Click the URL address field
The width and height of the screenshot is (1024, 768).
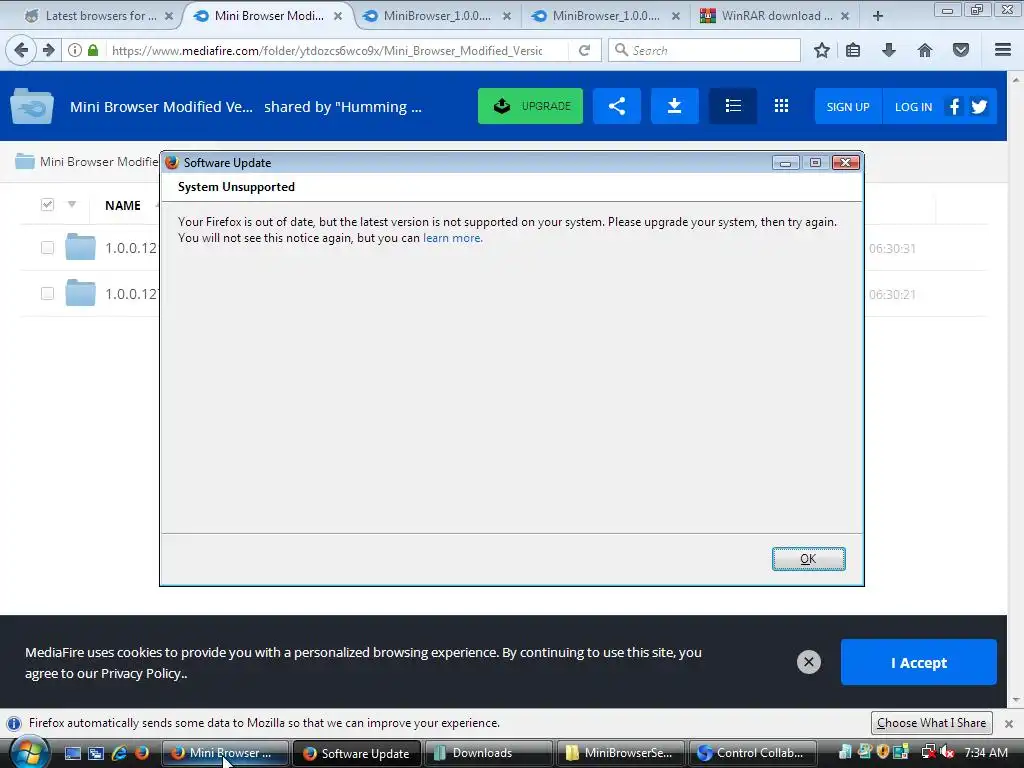click(x=327, y=50)
